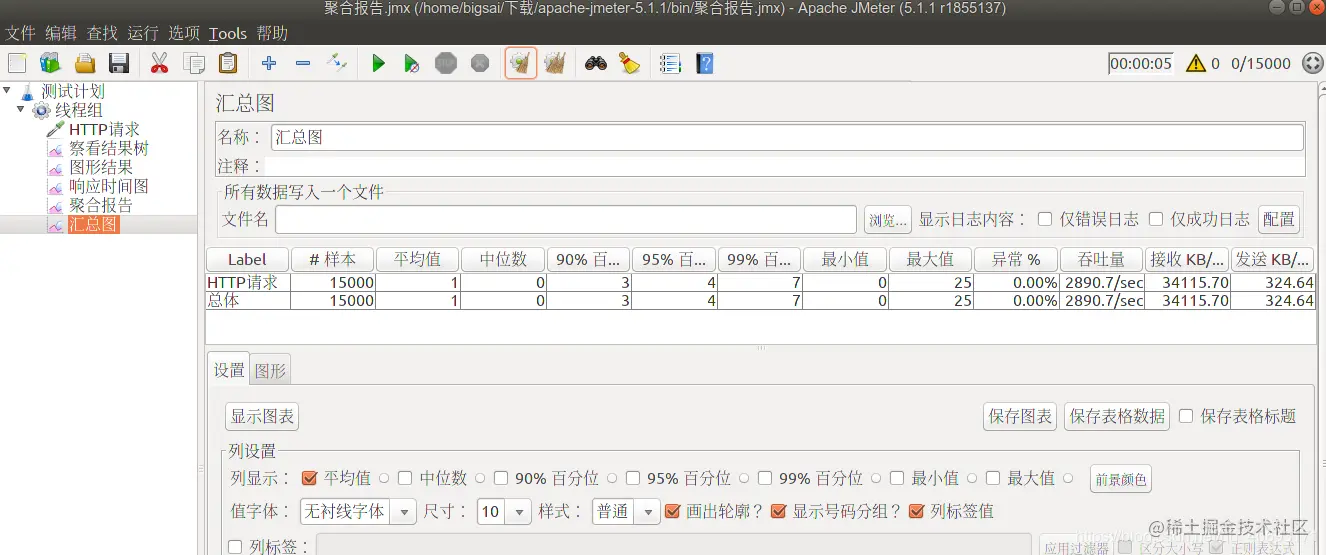Enable the 列标签 filter checkbox
The height and width of the screenshot is (555, 1326).
(235, 546)
